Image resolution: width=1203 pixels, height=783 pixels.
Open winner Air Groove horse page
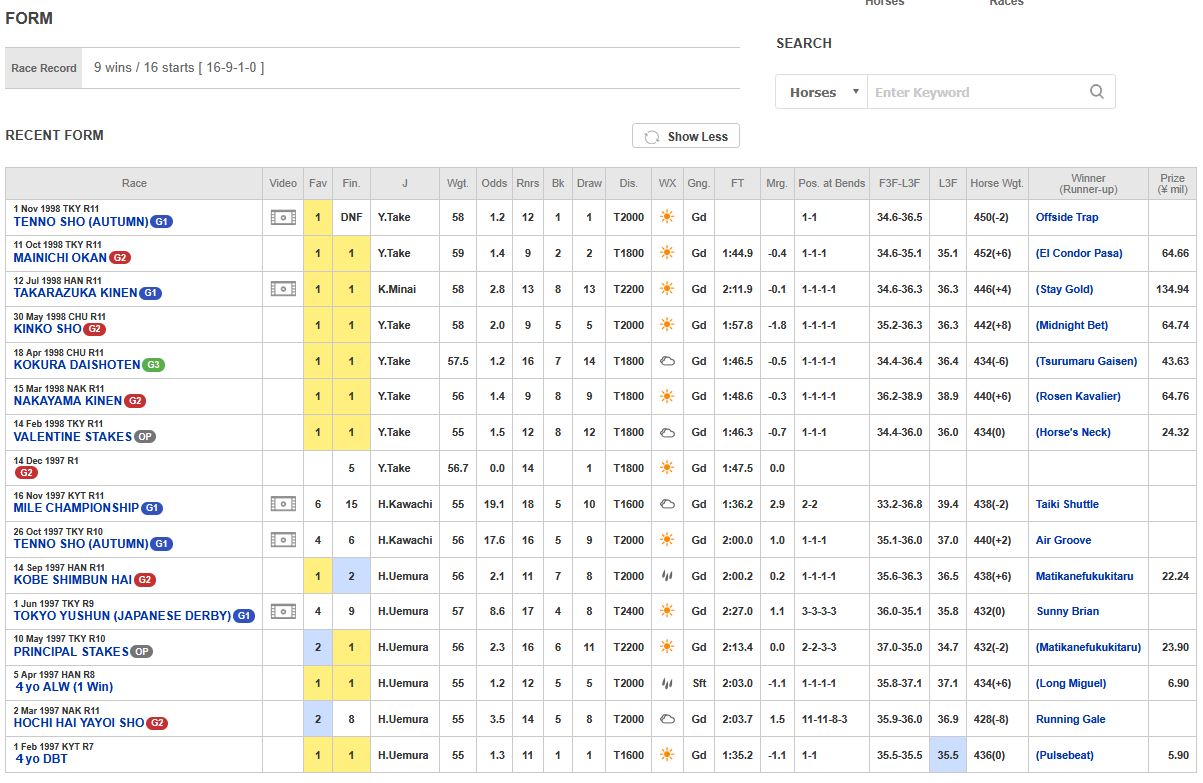(x=1063, y=540)
